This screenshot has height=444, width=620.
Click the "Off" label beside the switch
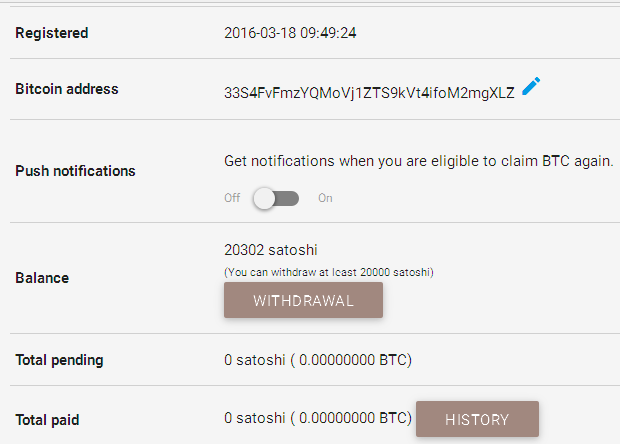click(x=232, y=198)
